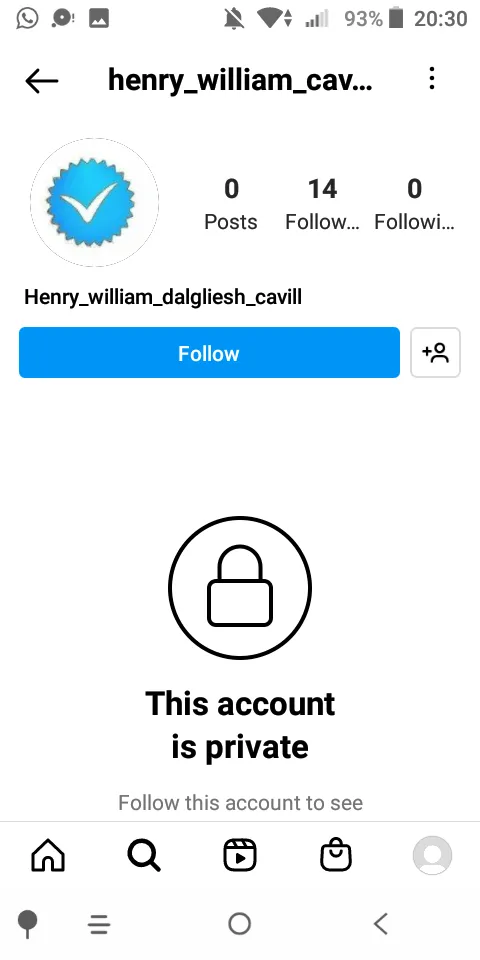The width and height of the screenshot is (480, 960).
Task: Tap the pin-shaped navigation bar icon
Action: (27, 924)
